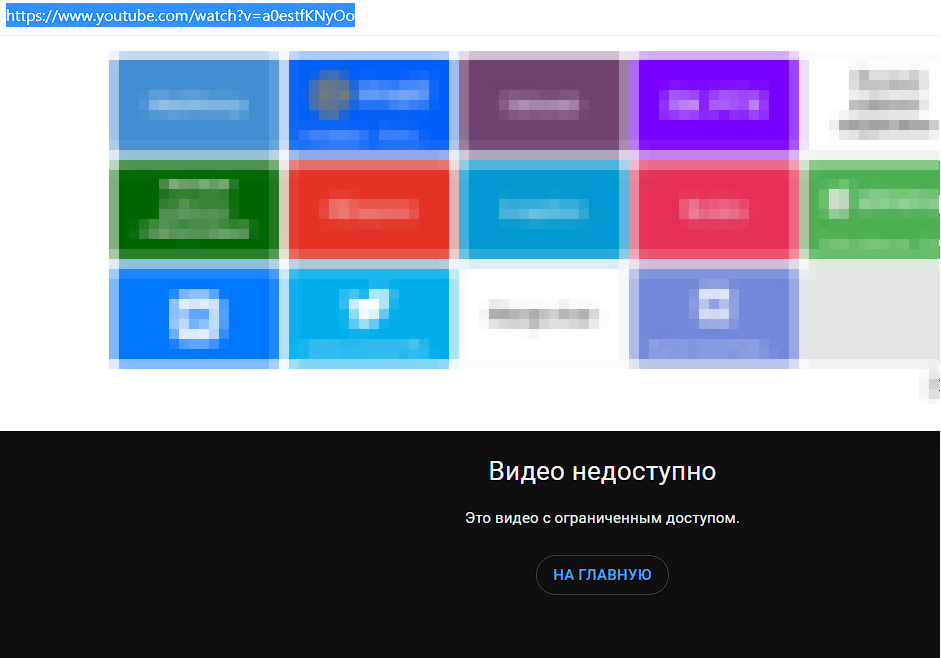Click the pink-crimson tile
Image resolution: width=941 pixels, height=658 pixels.
[x=714, y=208]
